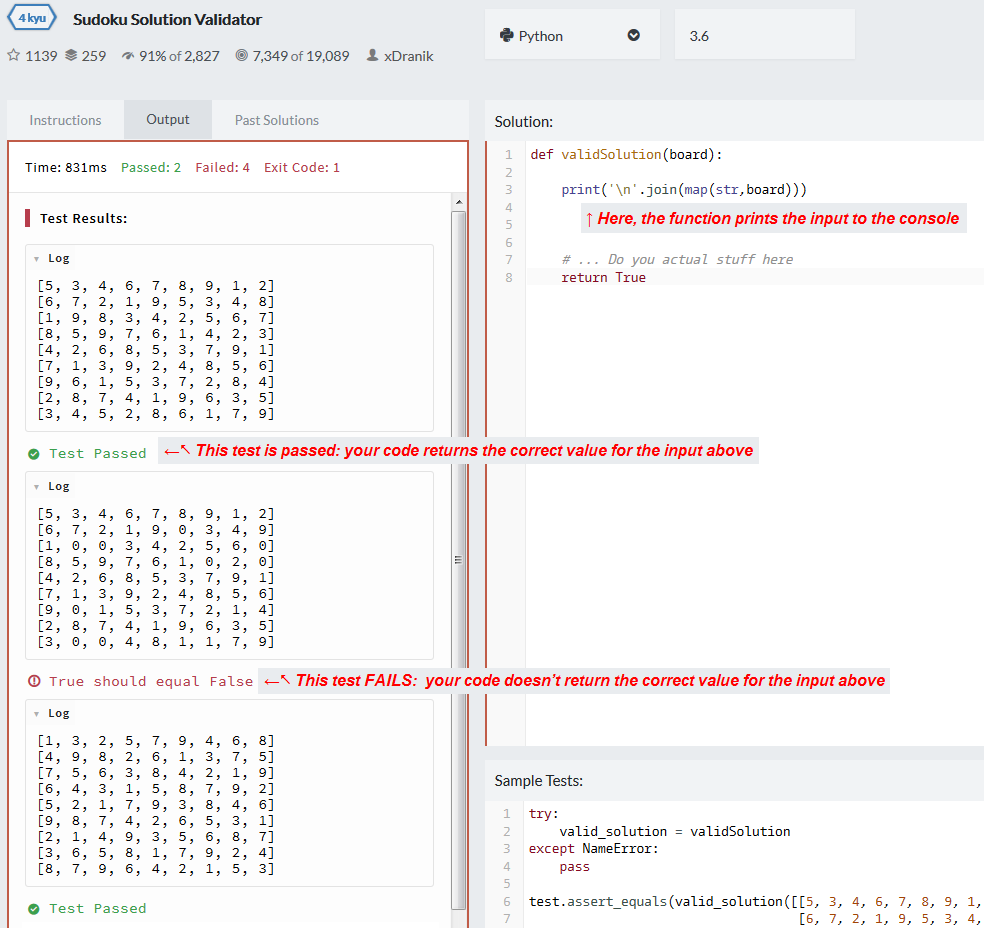Image resolution: width=984 pixels, height=934 pixels.
Task: Click the 'return True' line in solution editor
Action: [x=603, y=277]
